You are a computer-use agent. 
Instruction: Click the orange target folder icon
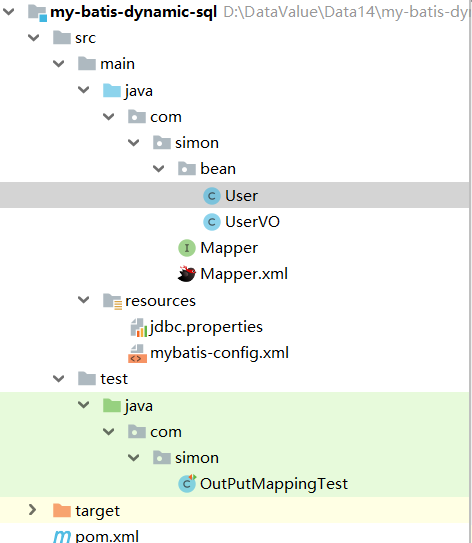(x=62, y=510)
